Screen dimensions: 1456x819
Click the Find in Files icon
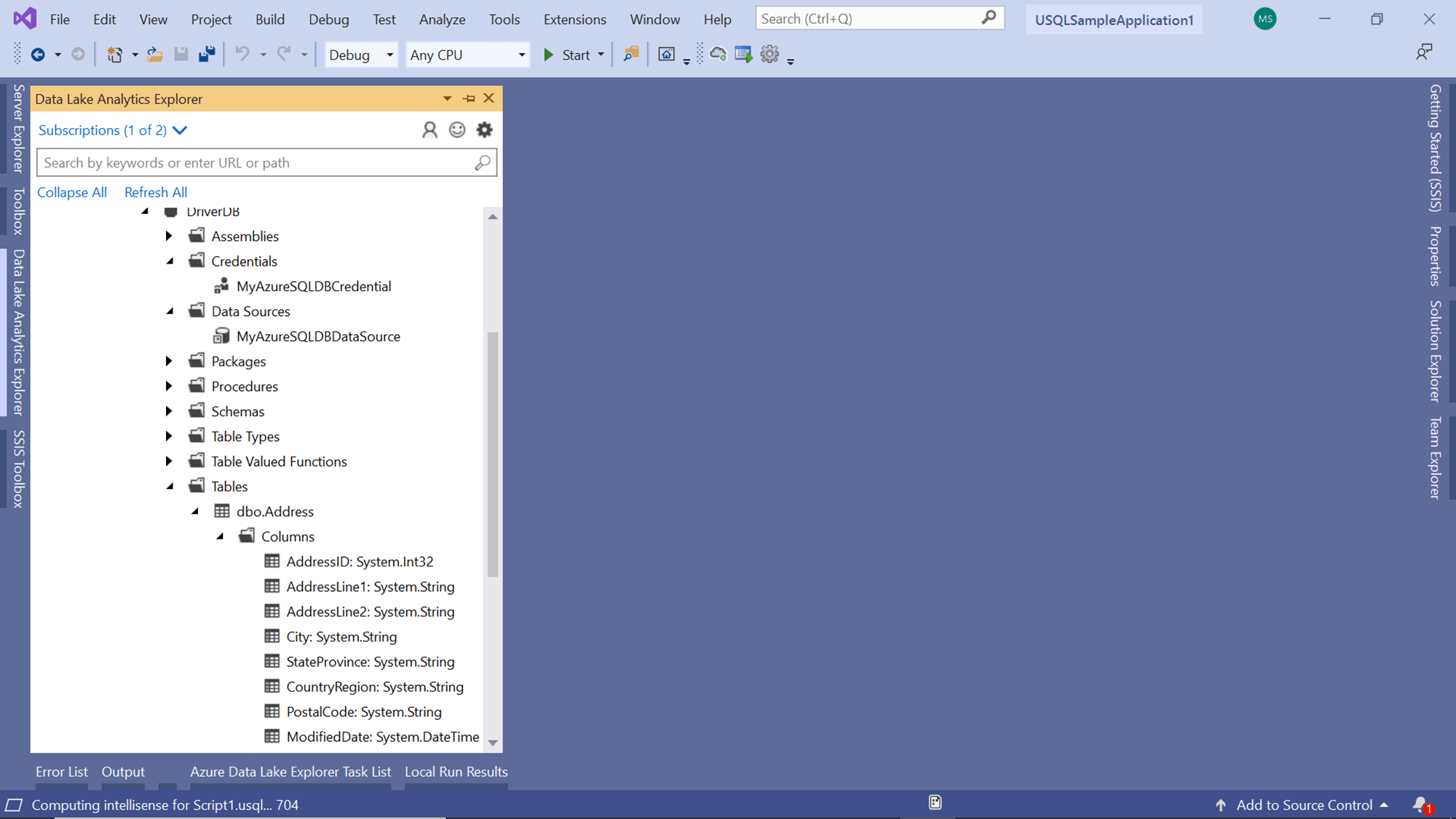point(630,54)
